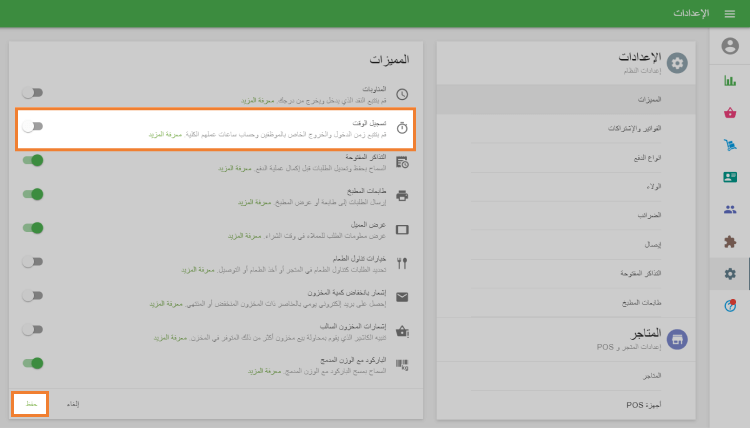This screenshot has height=428, width=750.
Task: Enable the إشعارات المخزون السالب toggle
Action: coord(33,329)
